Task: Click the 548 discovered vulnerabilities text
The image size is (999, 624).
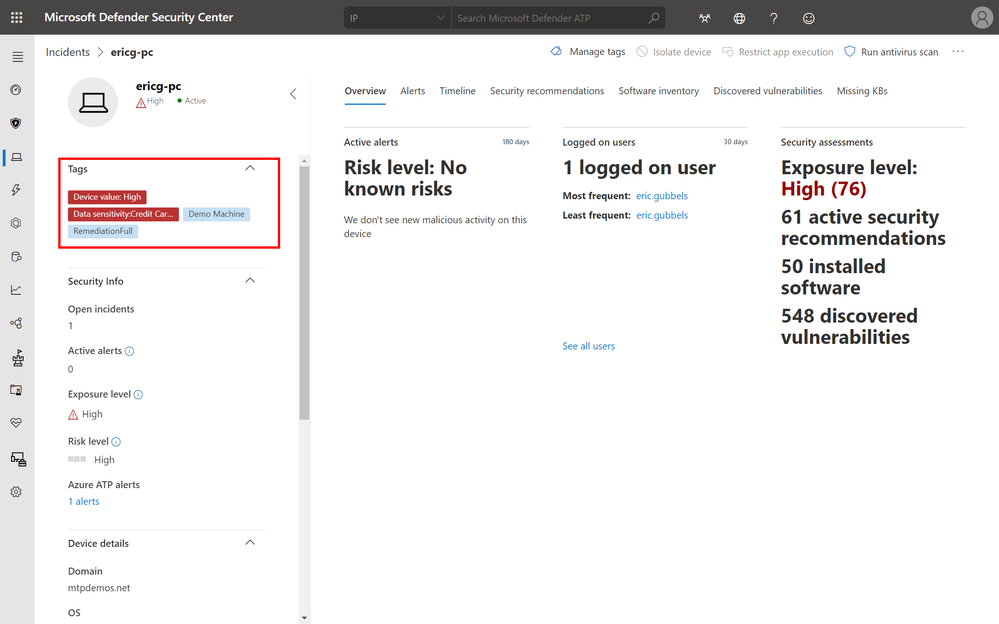Action: 849,326
